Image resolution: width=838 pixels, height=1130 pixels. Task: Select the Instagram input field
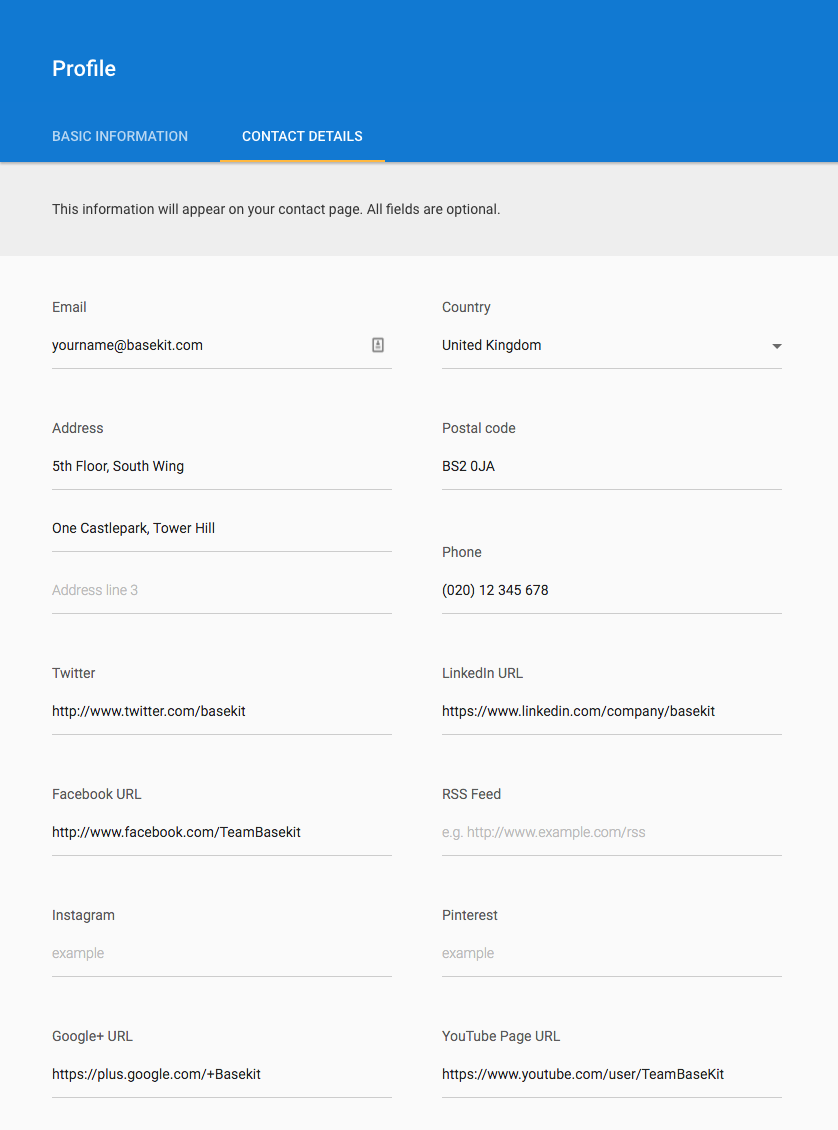point(222,953)
